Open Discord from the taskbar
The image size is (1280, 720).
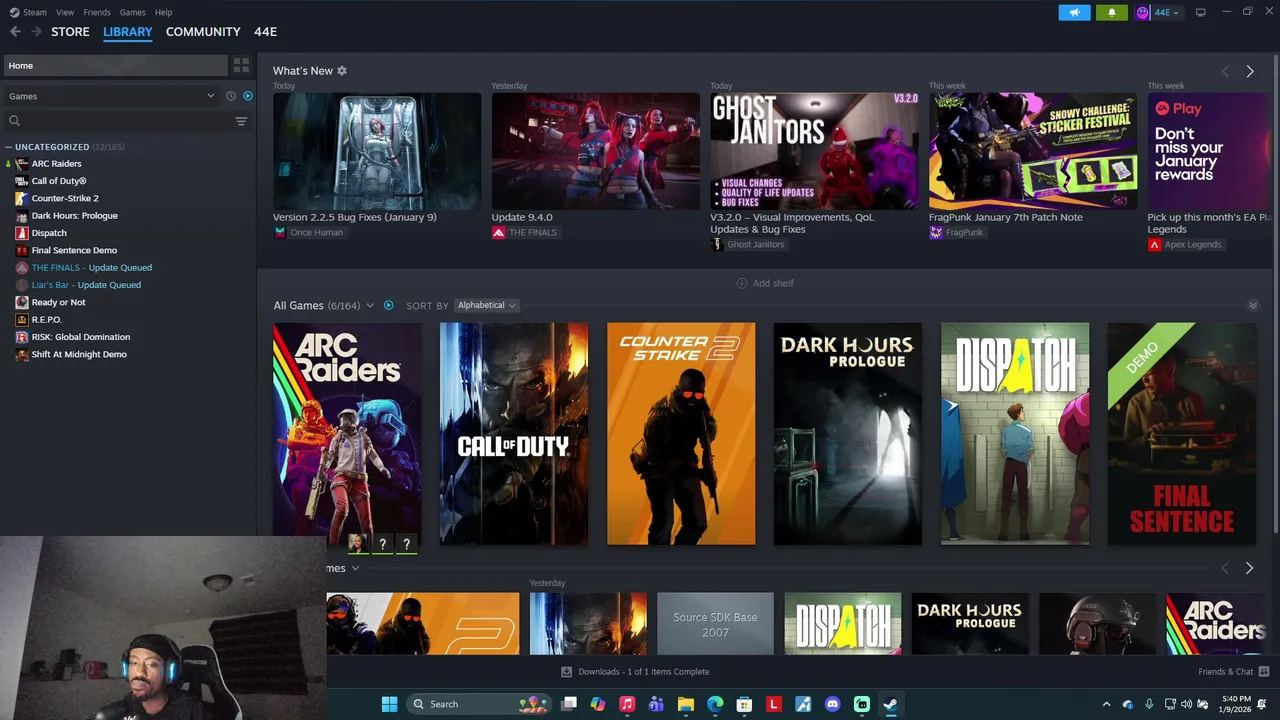[x=832, y=704]
